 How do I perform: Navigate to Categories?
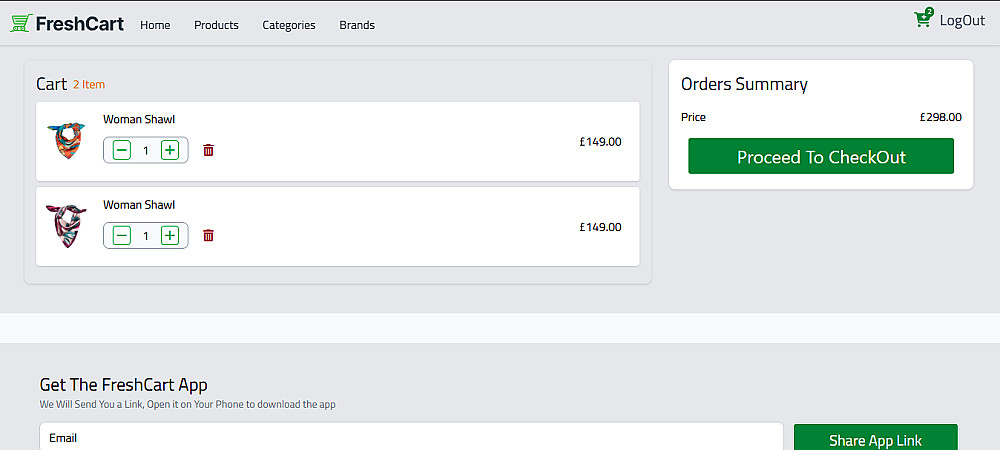coord(289,25)
